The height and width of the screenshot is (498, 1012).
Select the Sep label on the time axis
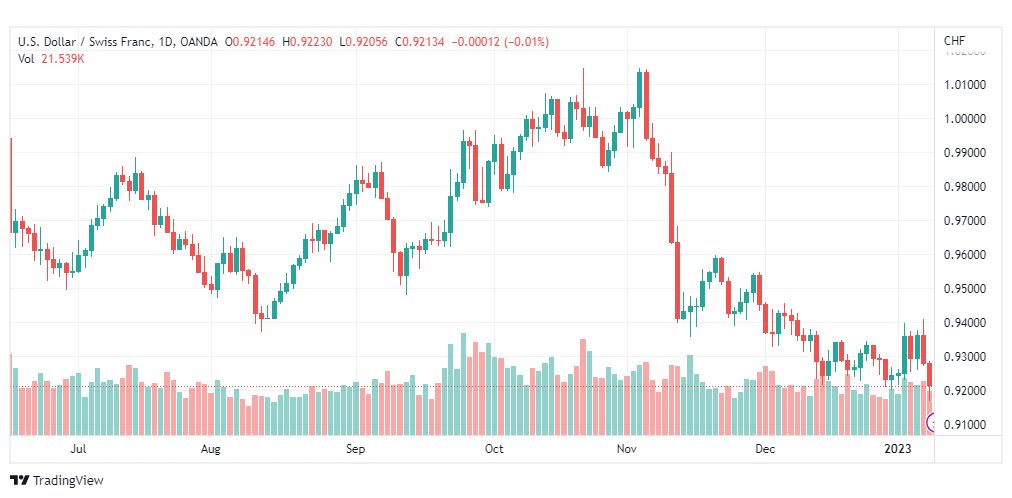pyautogui.click(x=356, y=449)
